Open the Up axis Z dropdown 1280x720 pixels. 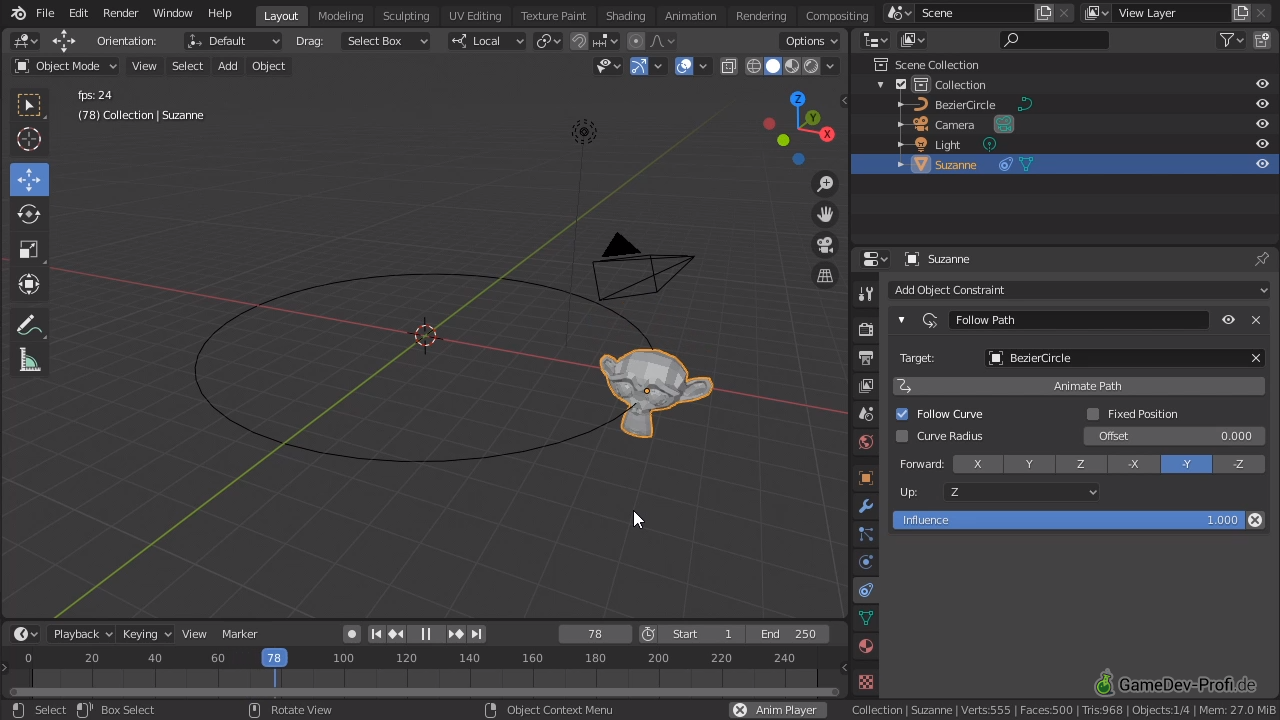(x=1021, y=492)
